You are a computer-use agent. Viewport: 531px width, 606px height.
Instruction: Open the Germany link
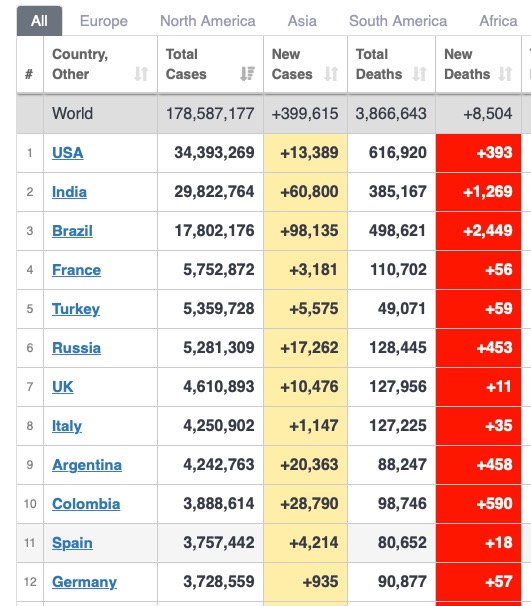tap(84, 582)
